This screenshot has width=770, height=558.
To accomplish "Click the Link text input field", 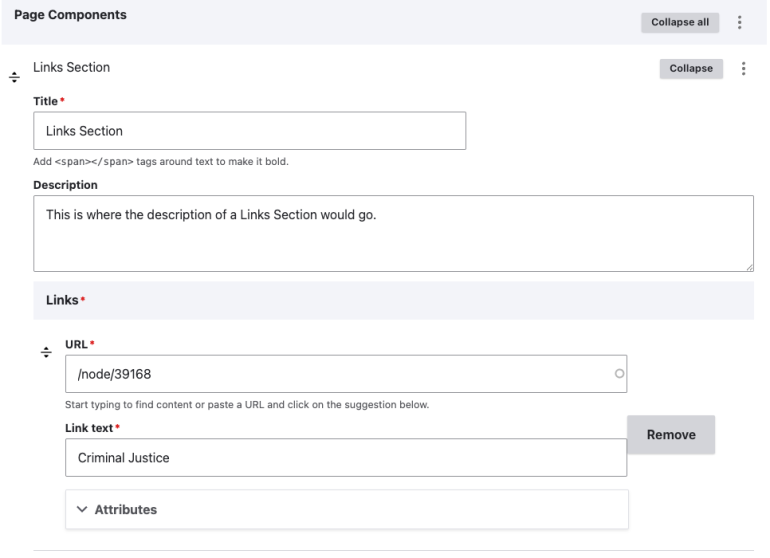I will [345, 457].
